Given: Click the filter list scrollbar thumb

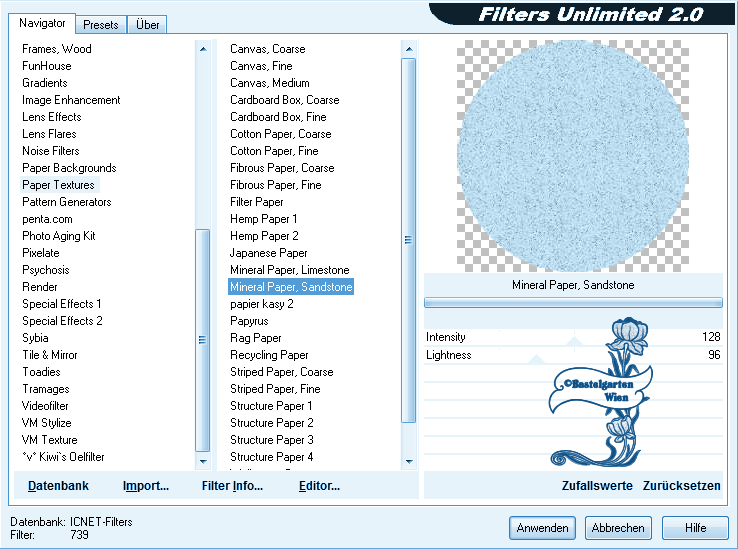Looking at the screenshot, I should click(409, 240).
